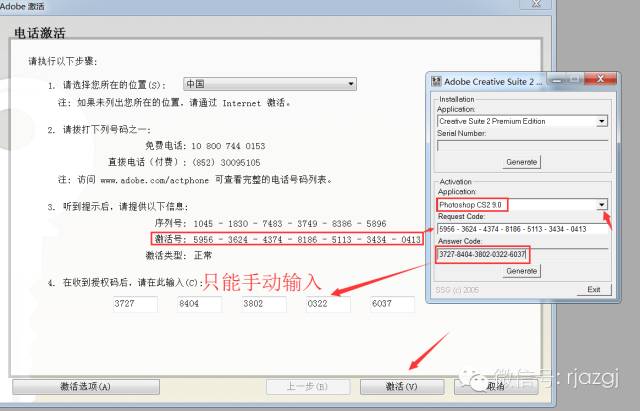Click the www.adobe.com/actphone text

pyautogui.click(x=155, y=180)
